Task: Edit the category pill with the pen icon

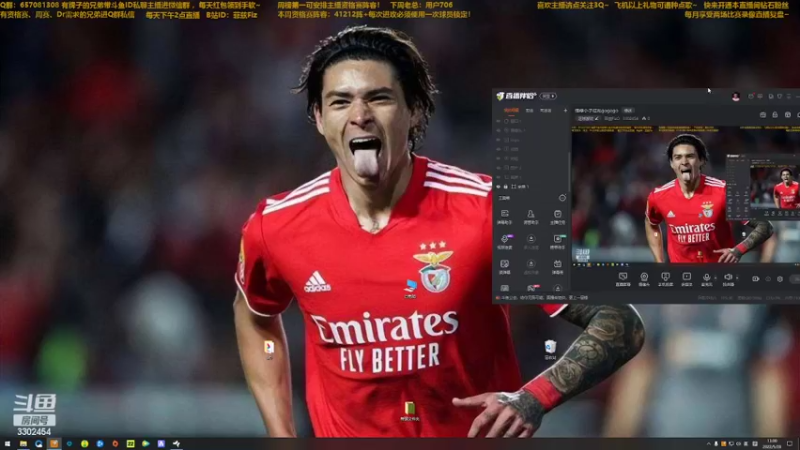Action: pos(588,118)
